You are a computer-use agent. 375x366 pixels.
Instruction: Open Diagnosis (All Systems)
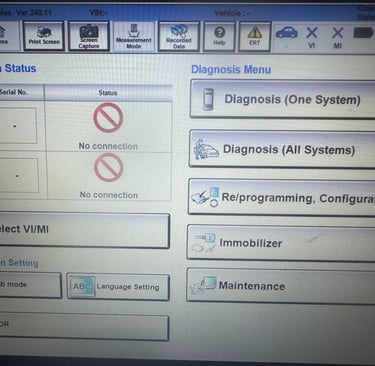pos(282,149)
